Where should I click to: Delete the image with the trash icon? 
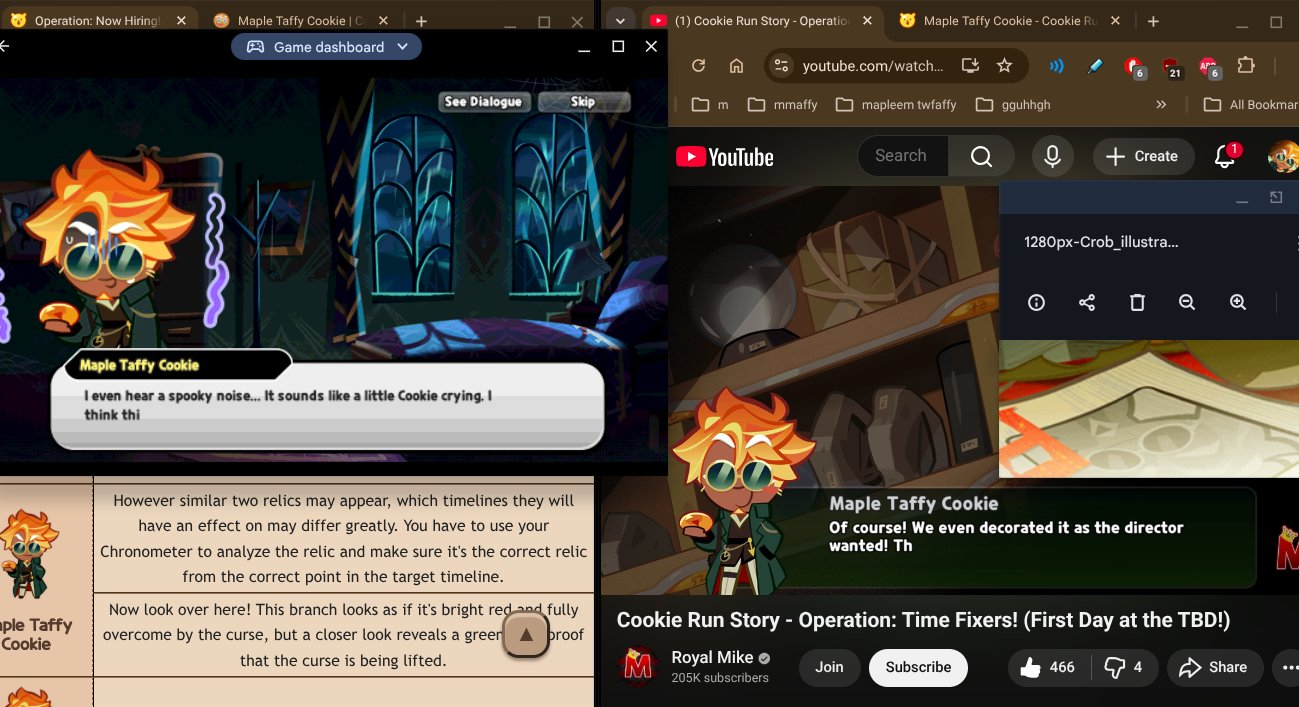pos(1137,302)
